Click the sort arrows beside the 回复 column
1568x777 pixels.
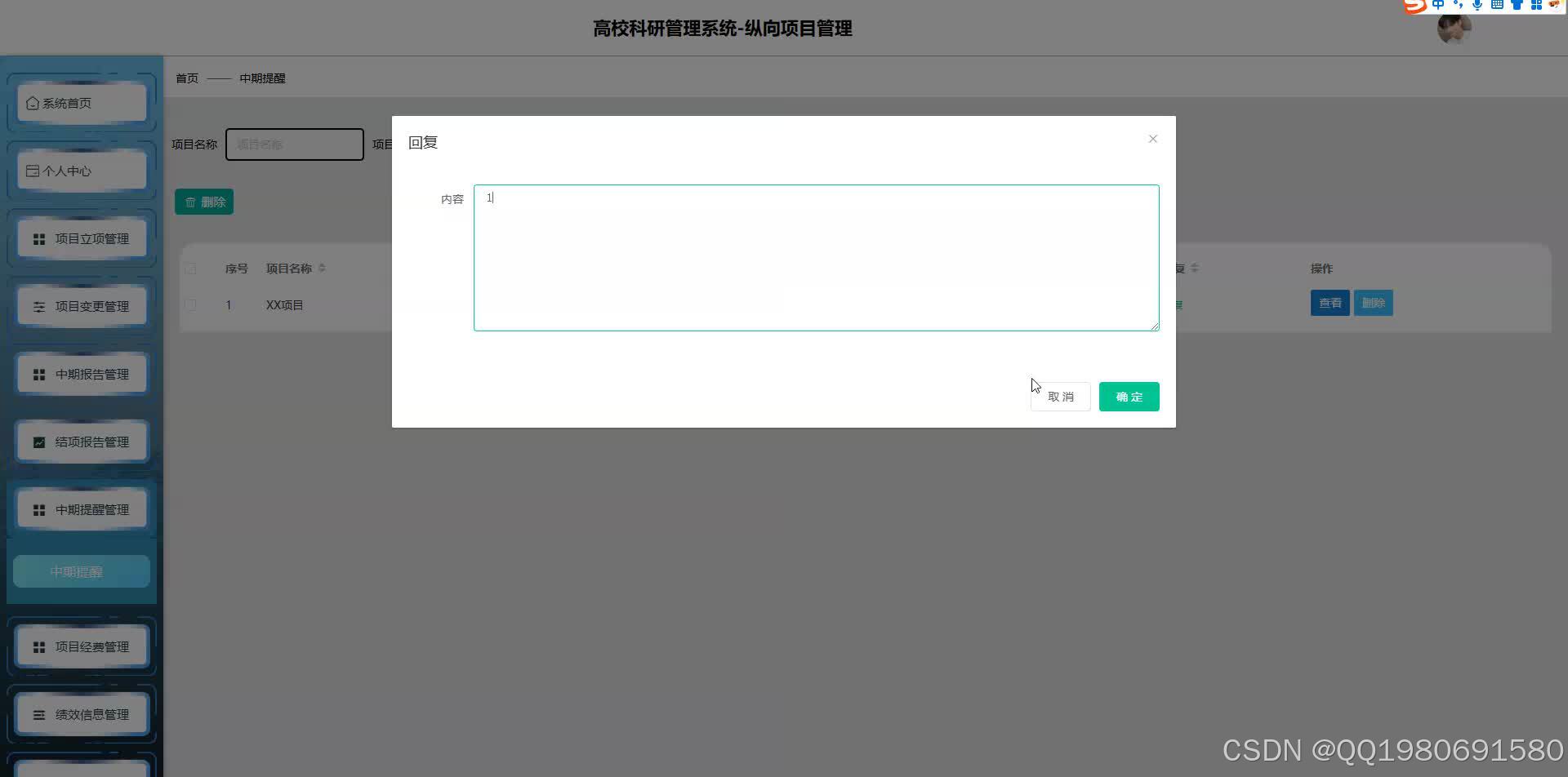coord(1196,268)
